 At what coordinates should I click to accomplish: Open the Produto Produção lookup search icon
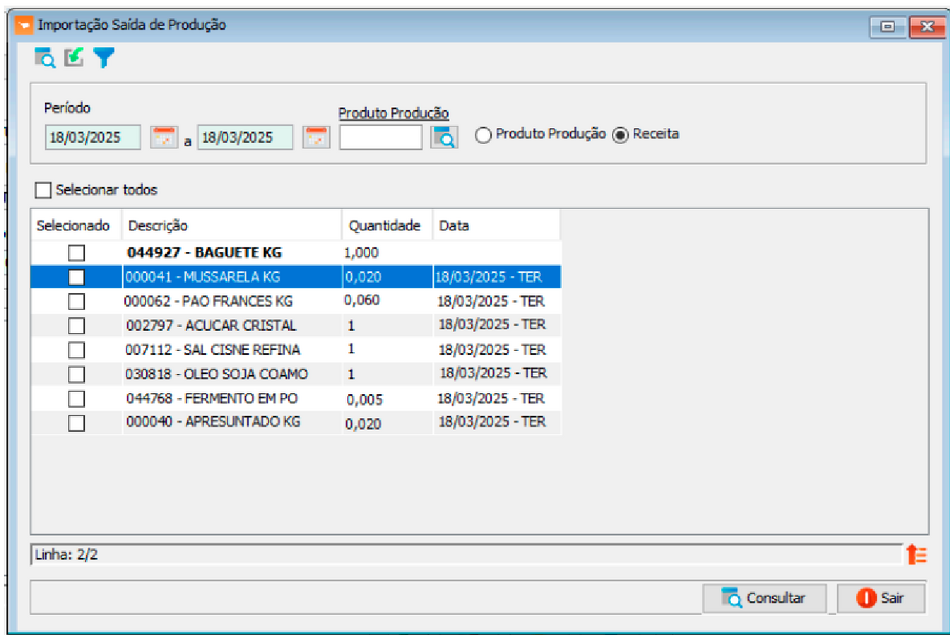coord(444,137)
